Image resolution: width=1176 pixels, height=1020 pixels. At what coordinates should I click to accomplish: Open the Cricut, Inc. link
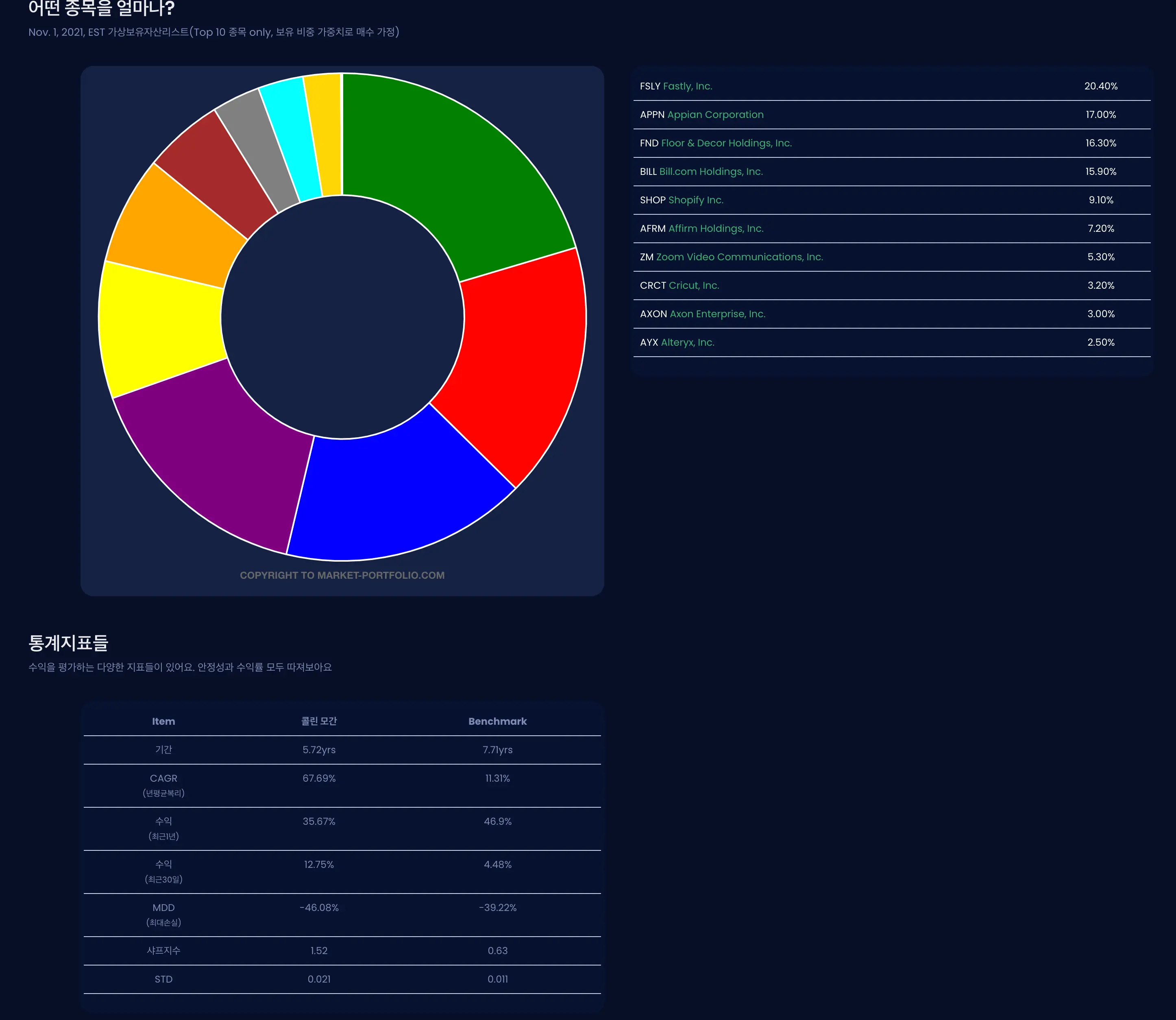[x=694, y=285]
